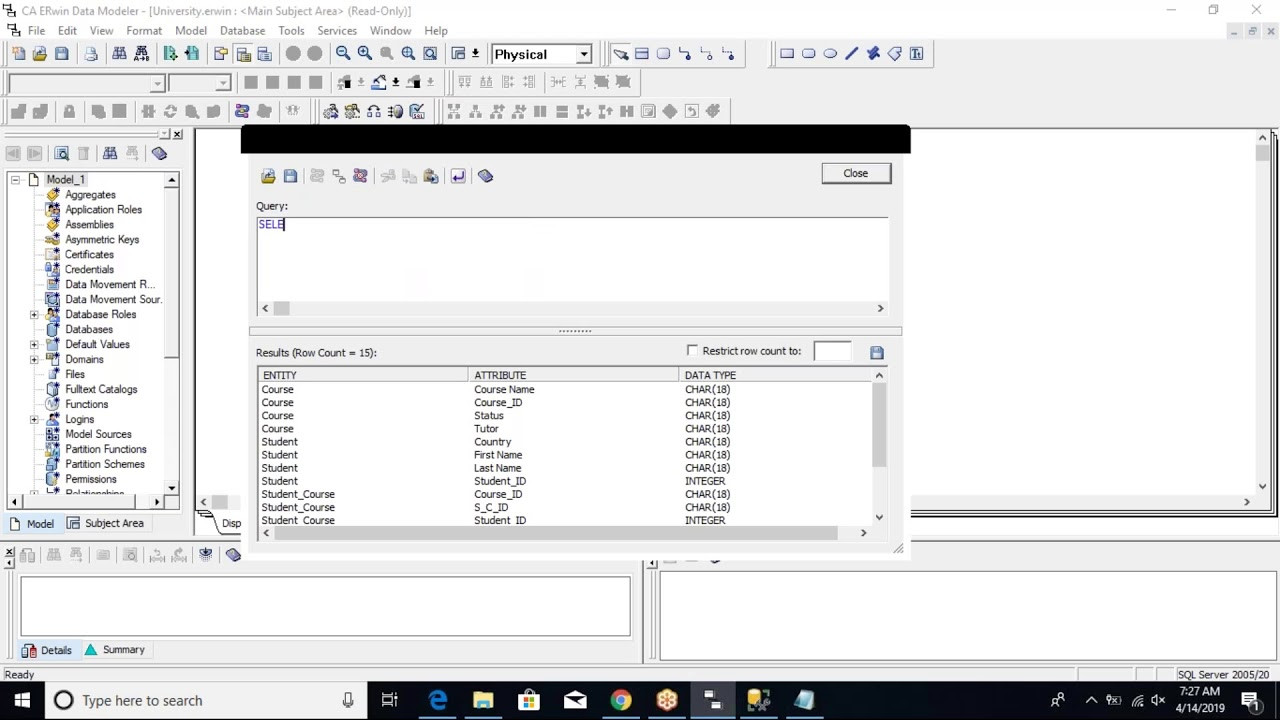Open the Summary tab in bottom pane
The image size is (1280, 720).
[115, 650]
